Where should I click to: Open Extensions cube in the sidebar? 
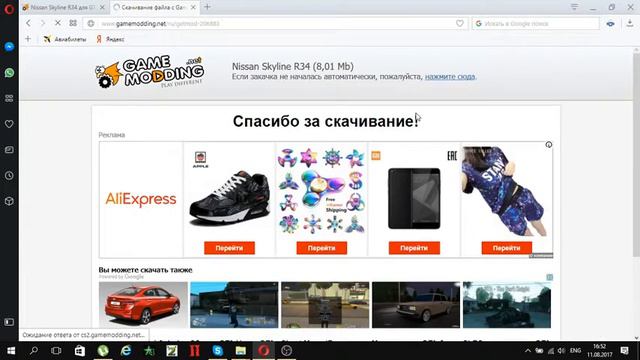9,201
